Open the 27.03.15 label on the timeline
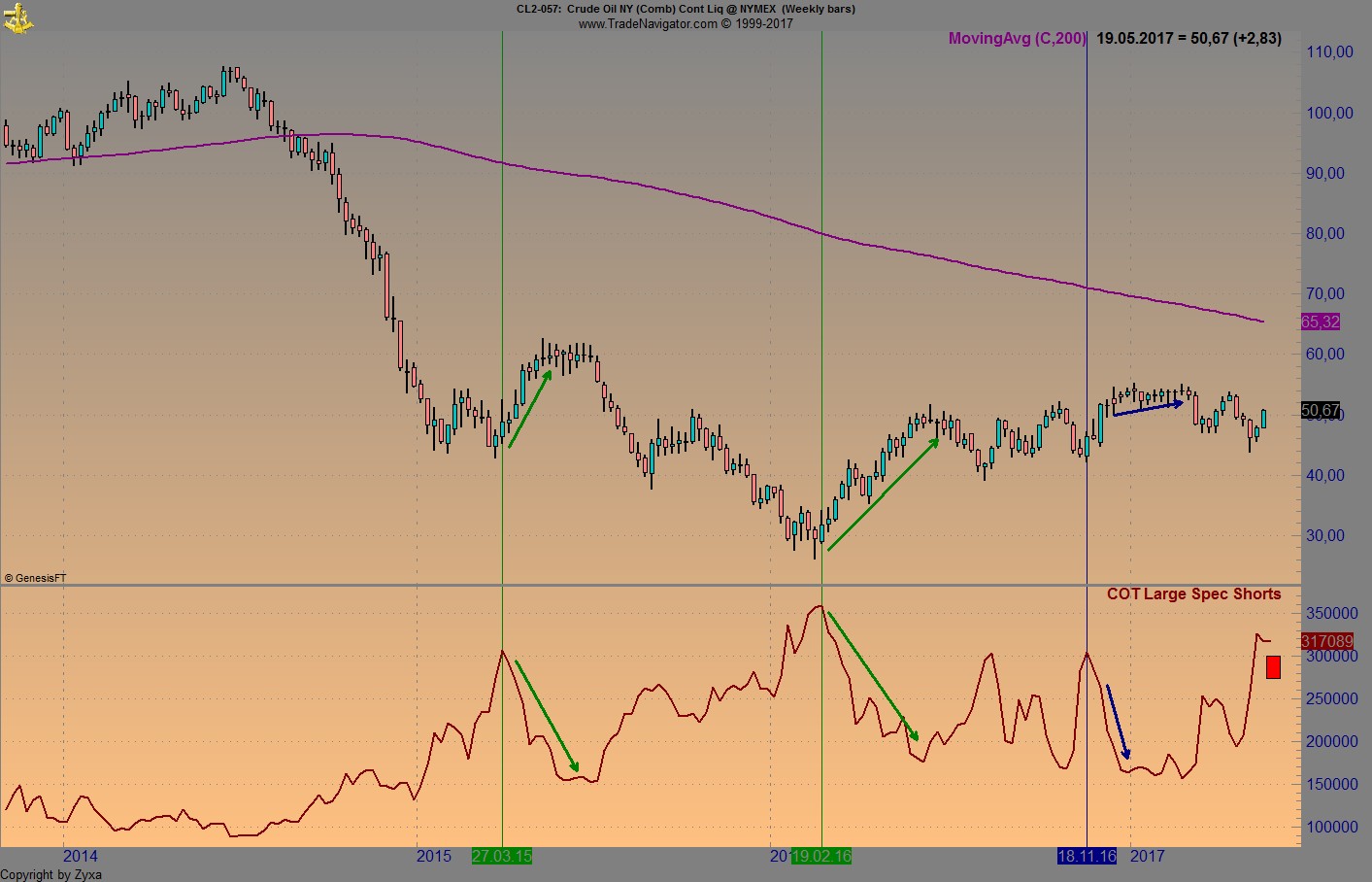1372x882 pixels. click(x=502, y=857)
